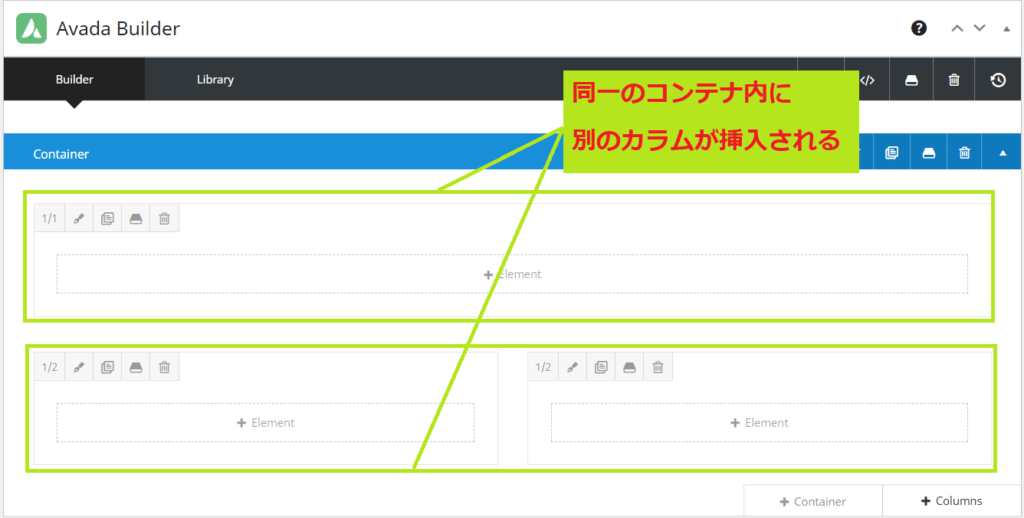Edit the 1/1 column settings
The image size is (1024, 518).
tap(79, 218)
